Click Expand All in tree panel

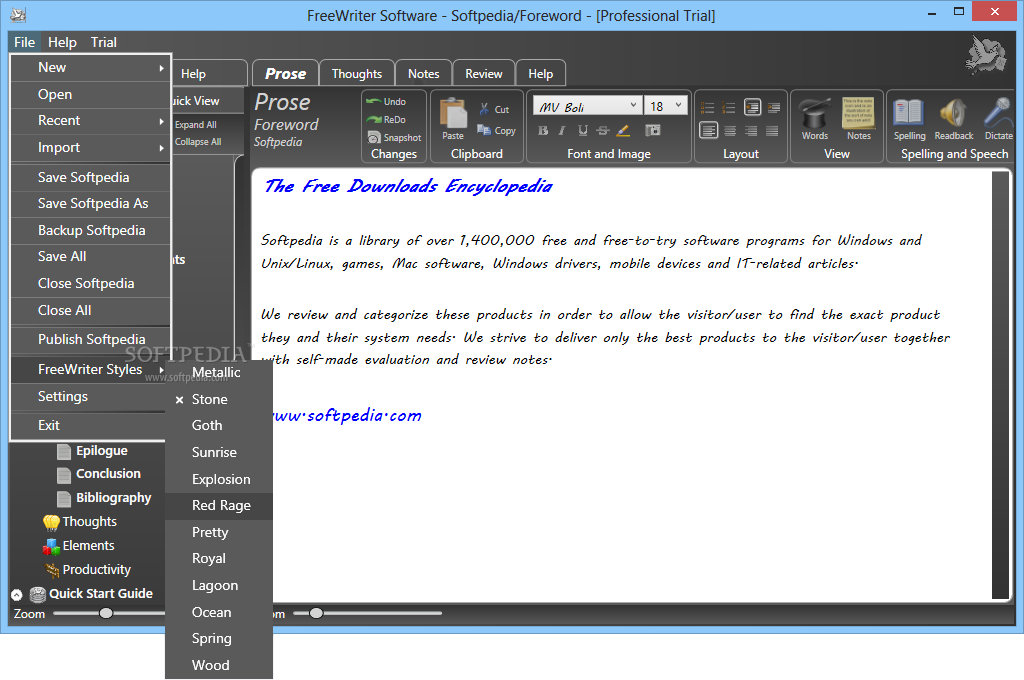pyautogui.click(x=195, y=125)
